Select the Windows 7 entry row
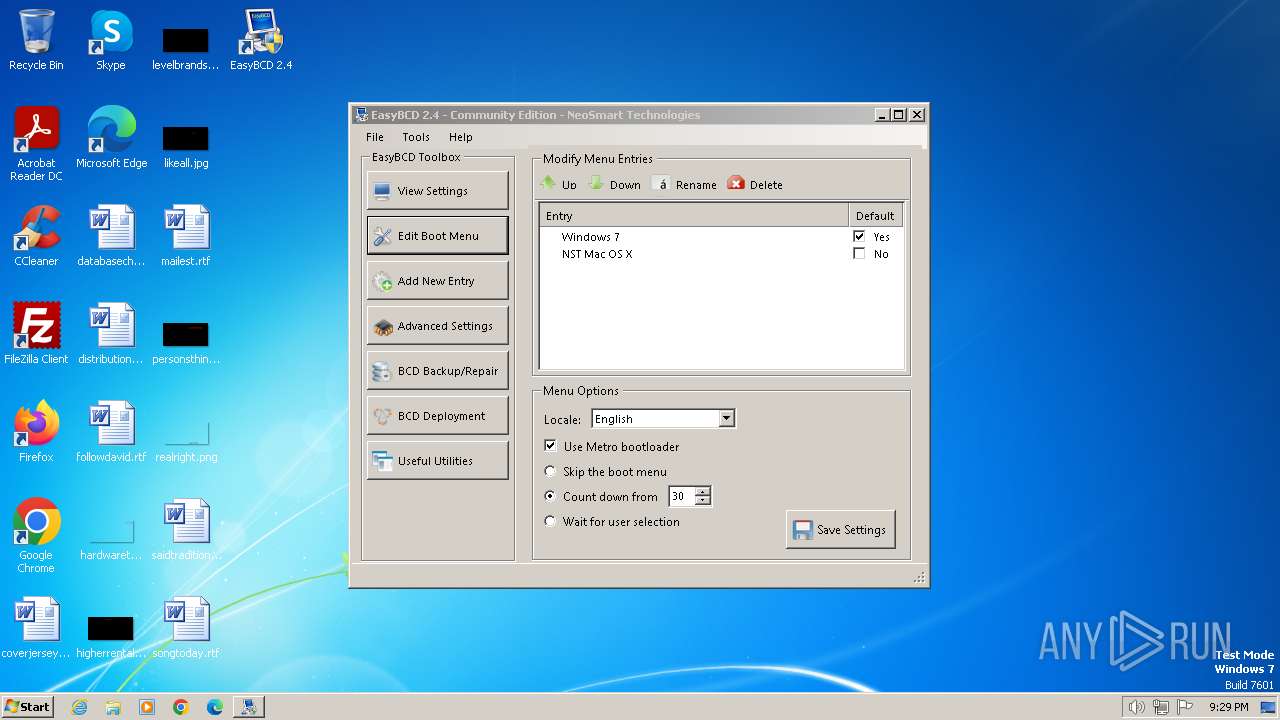The width and height of the screenshot is (1280, 720). click(x=721, y=237)
